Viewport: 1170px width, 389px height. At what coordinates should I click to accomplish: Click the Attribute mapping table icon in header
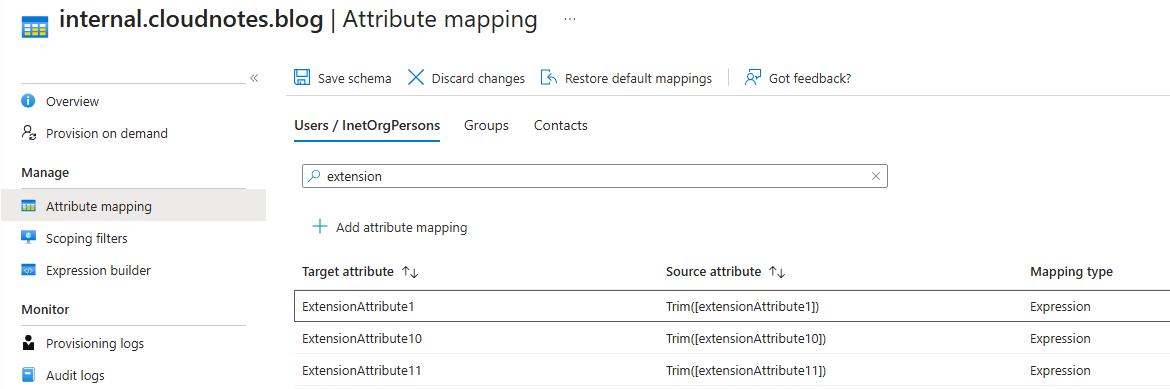pyautogui.click(x=35, y=27)
